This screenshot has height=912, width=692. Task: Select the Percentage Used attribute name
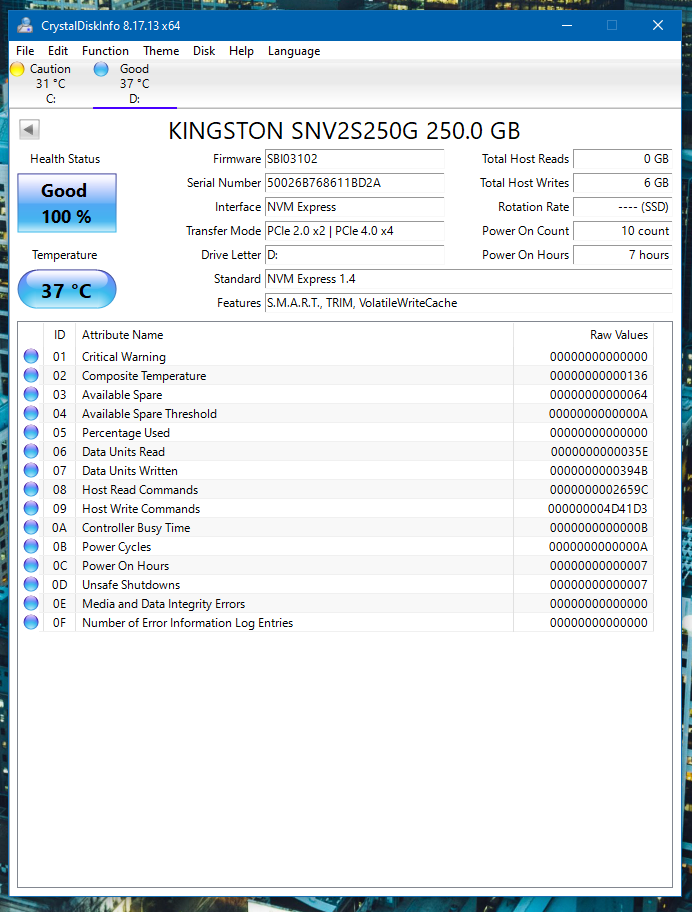126,433
